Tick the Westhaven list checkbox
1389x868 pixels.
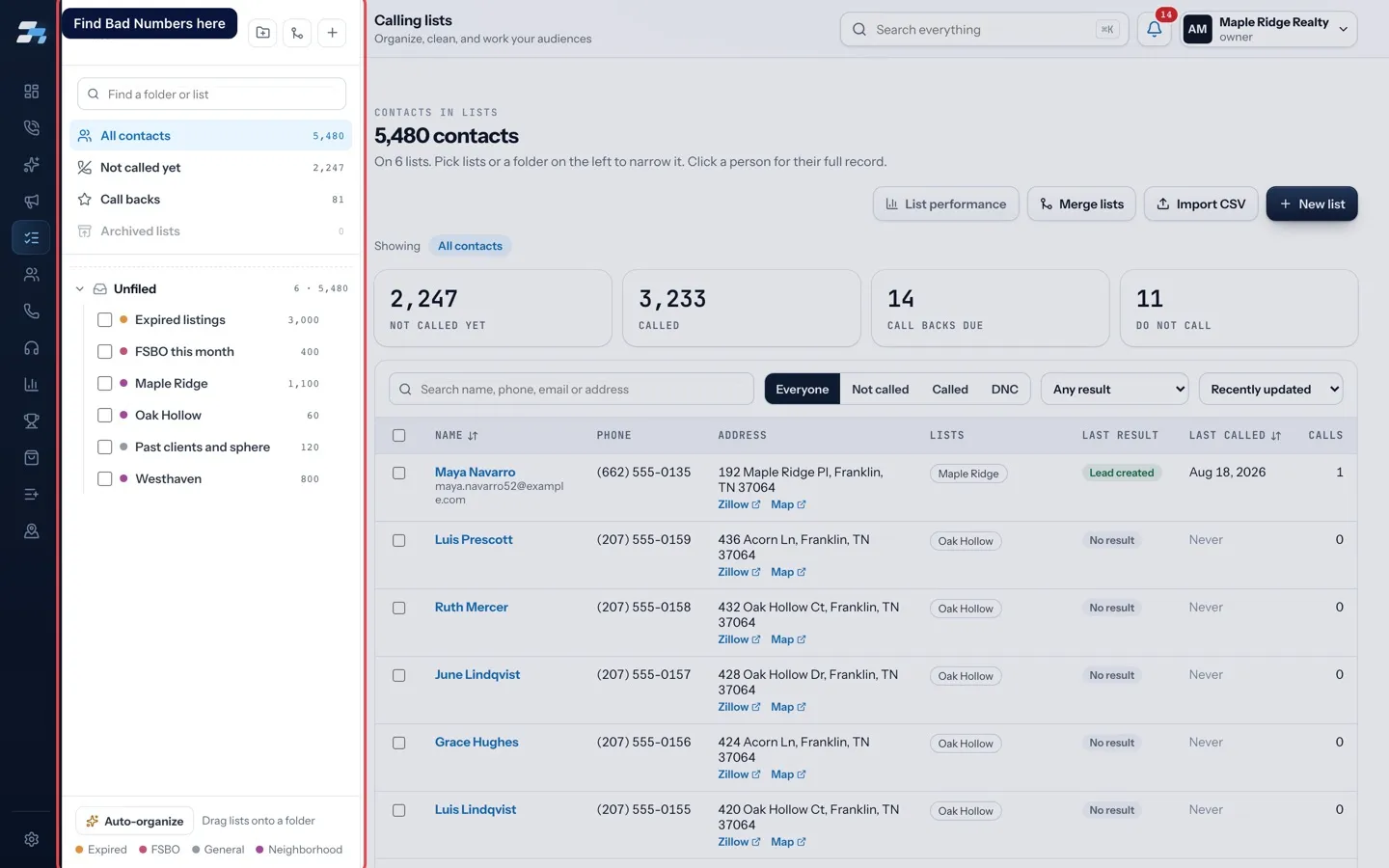pos(105,479)
